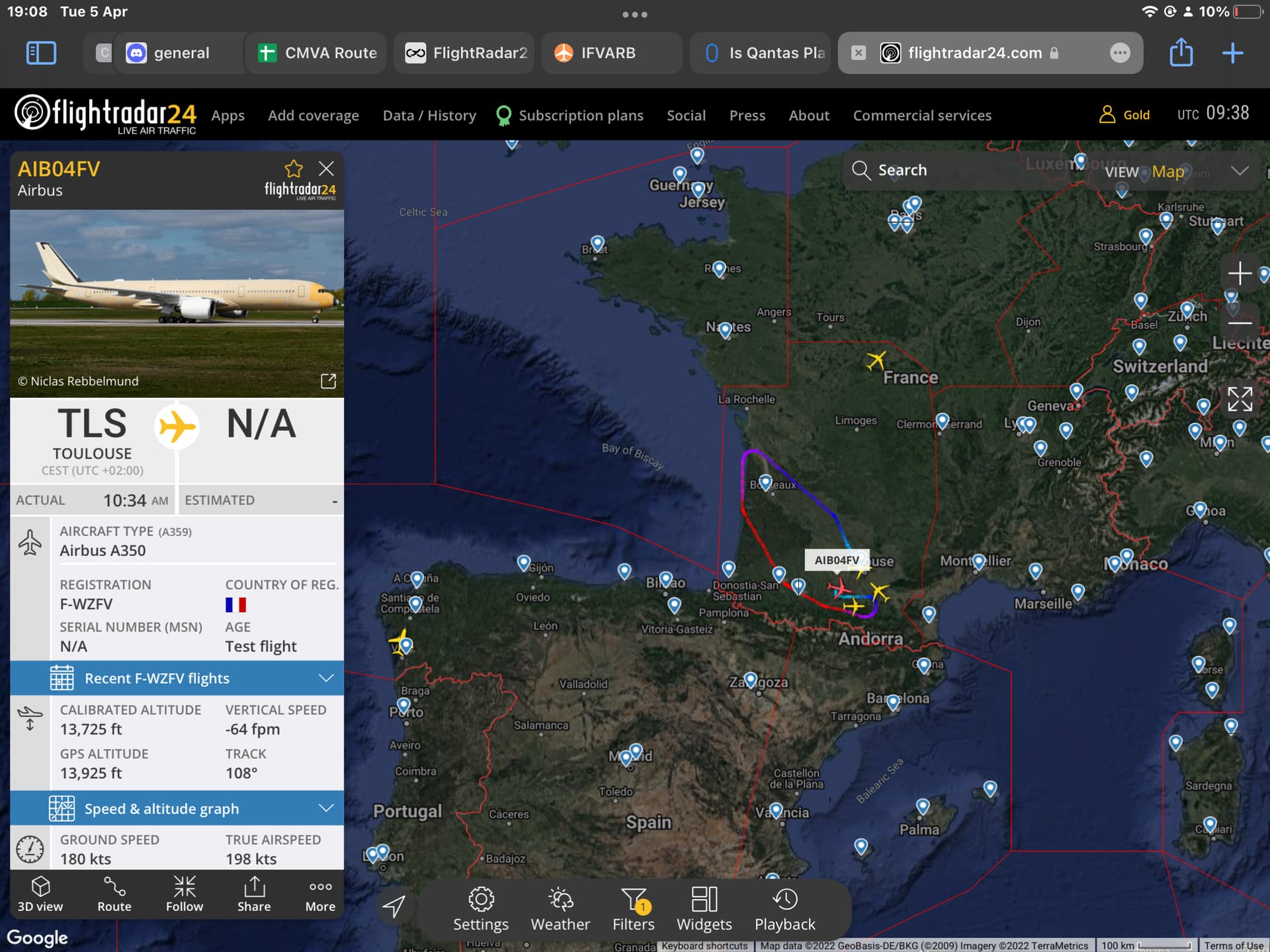
Task: Click Subscription plans link
Action: pyautogui.click(x=580, y=116)
